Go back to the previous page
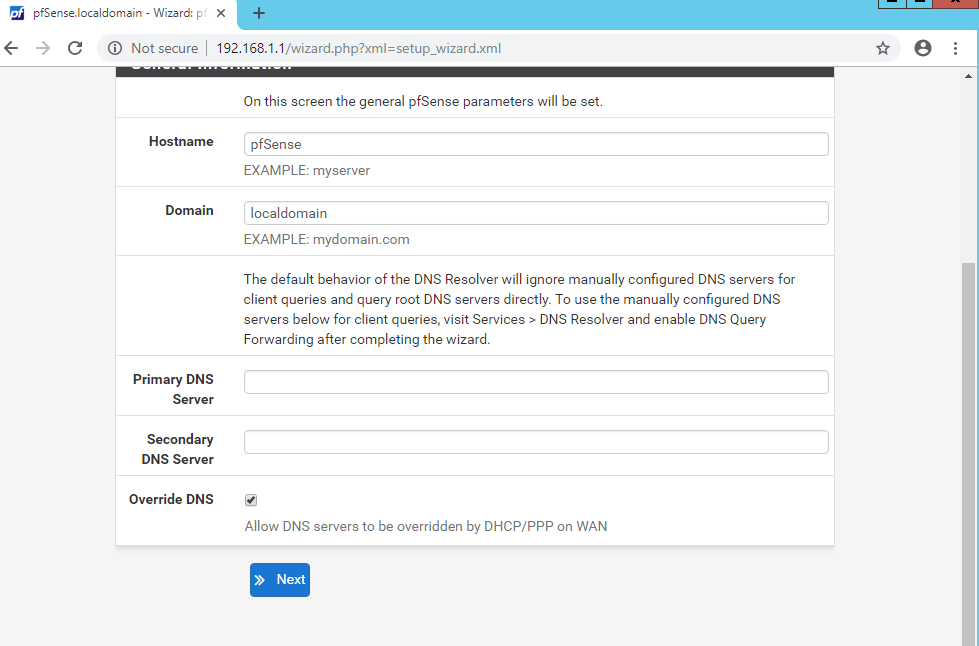 [x=11, y=48]
